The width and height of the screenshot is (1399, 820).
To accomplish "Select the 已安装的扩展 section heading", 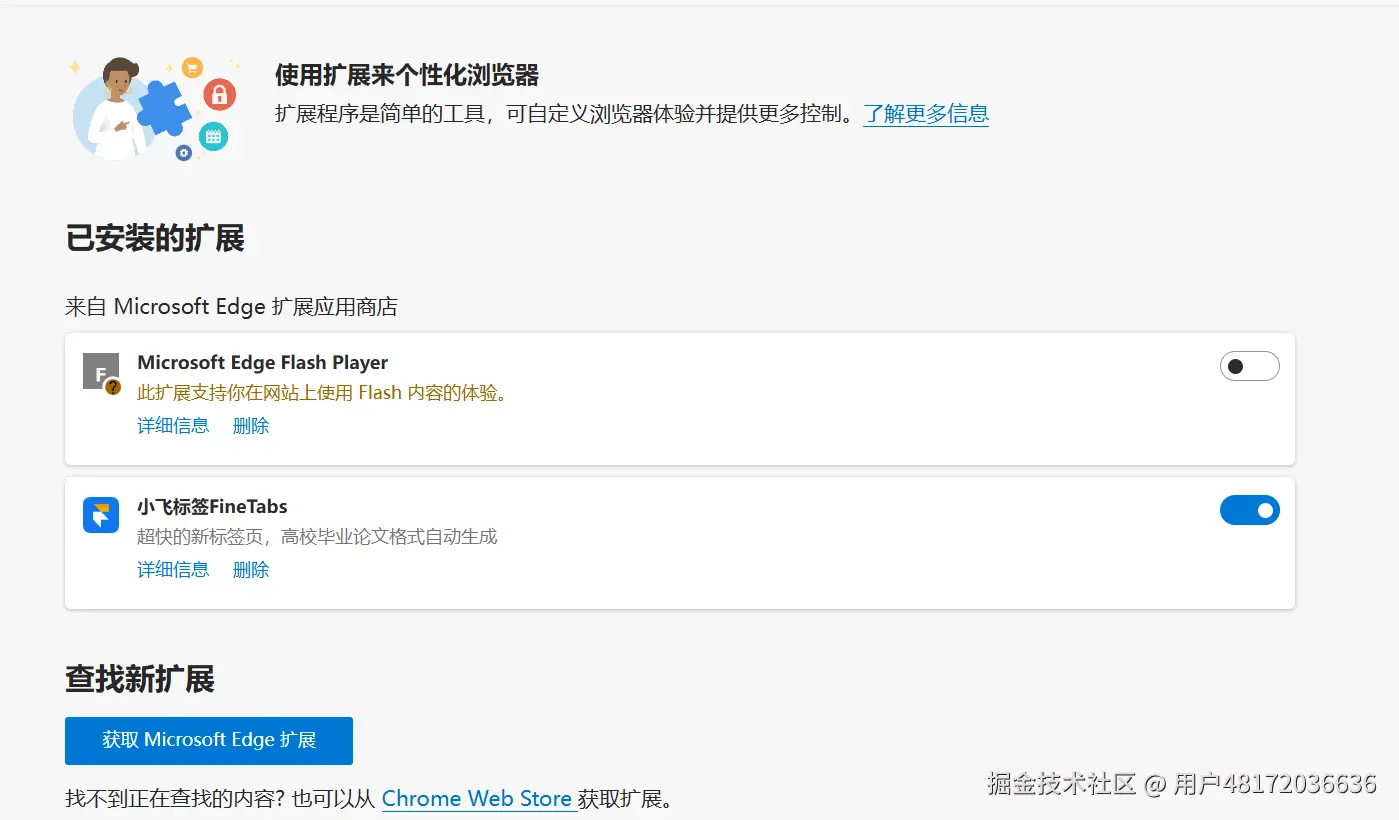I will (153, 237).
